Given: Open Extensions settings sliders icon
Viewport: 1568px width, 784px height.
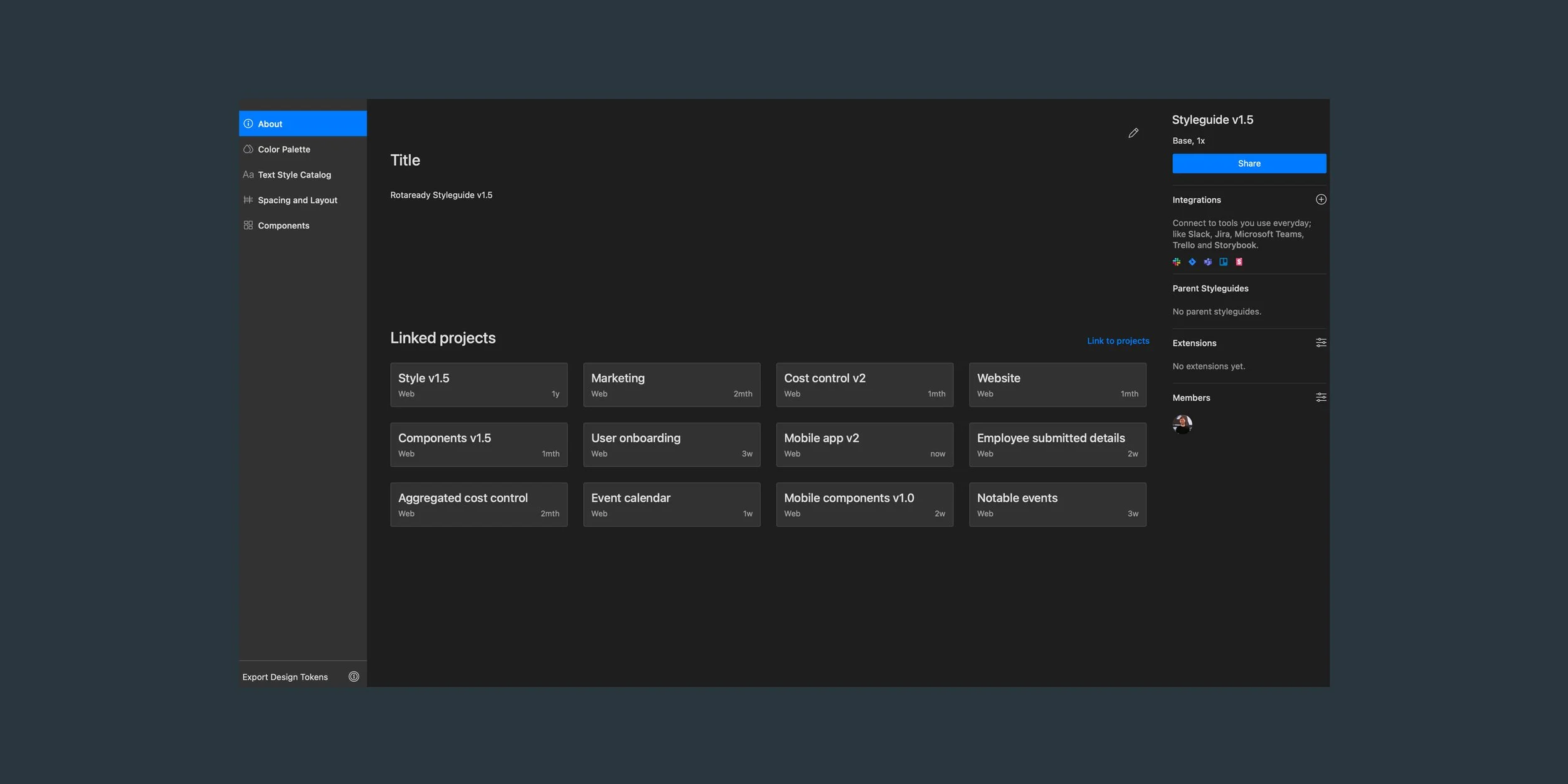Looking at the screenshot, I should pyautogui.click(x=1321, y=342).
